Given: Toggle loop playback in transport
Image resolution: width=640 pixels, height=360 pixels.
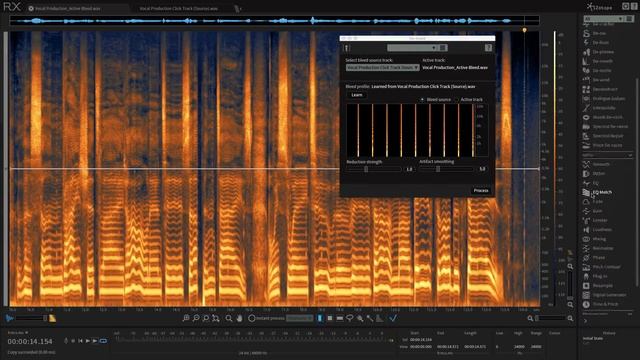Looking at the screenshot, I should 103,341.
